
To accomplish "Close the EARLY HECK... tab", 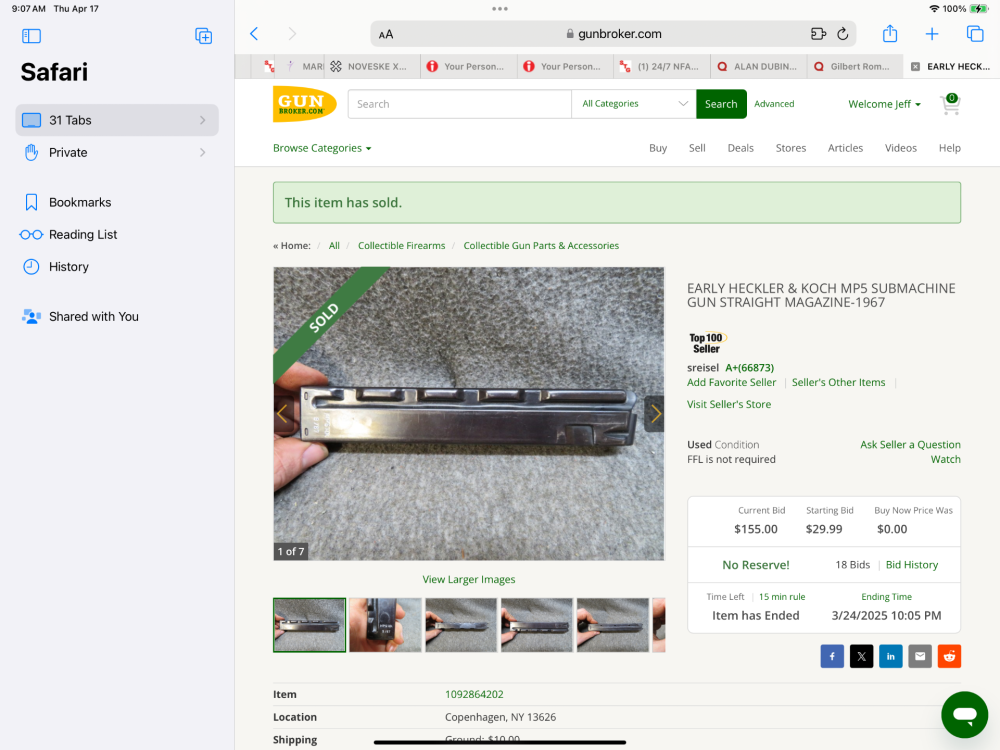I will pyautogui.click(x=915, y=66).
